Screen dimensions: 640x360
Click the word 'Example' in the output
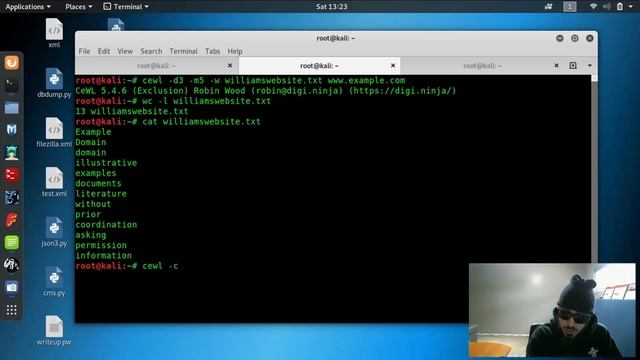(93, 132)
